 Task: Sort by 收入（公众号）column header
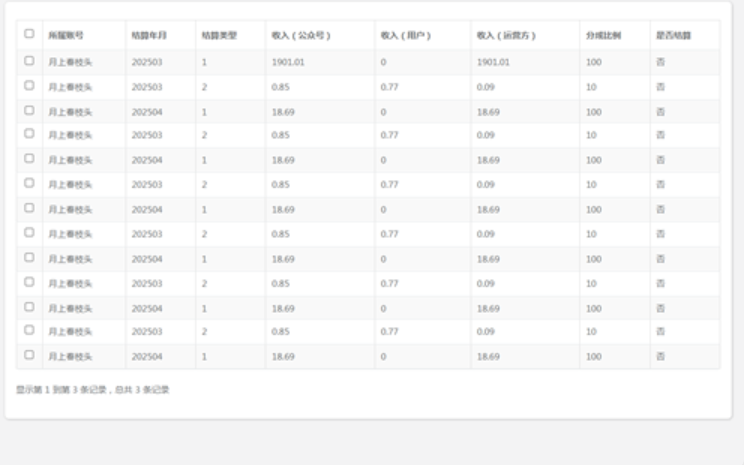click(301, 35)
